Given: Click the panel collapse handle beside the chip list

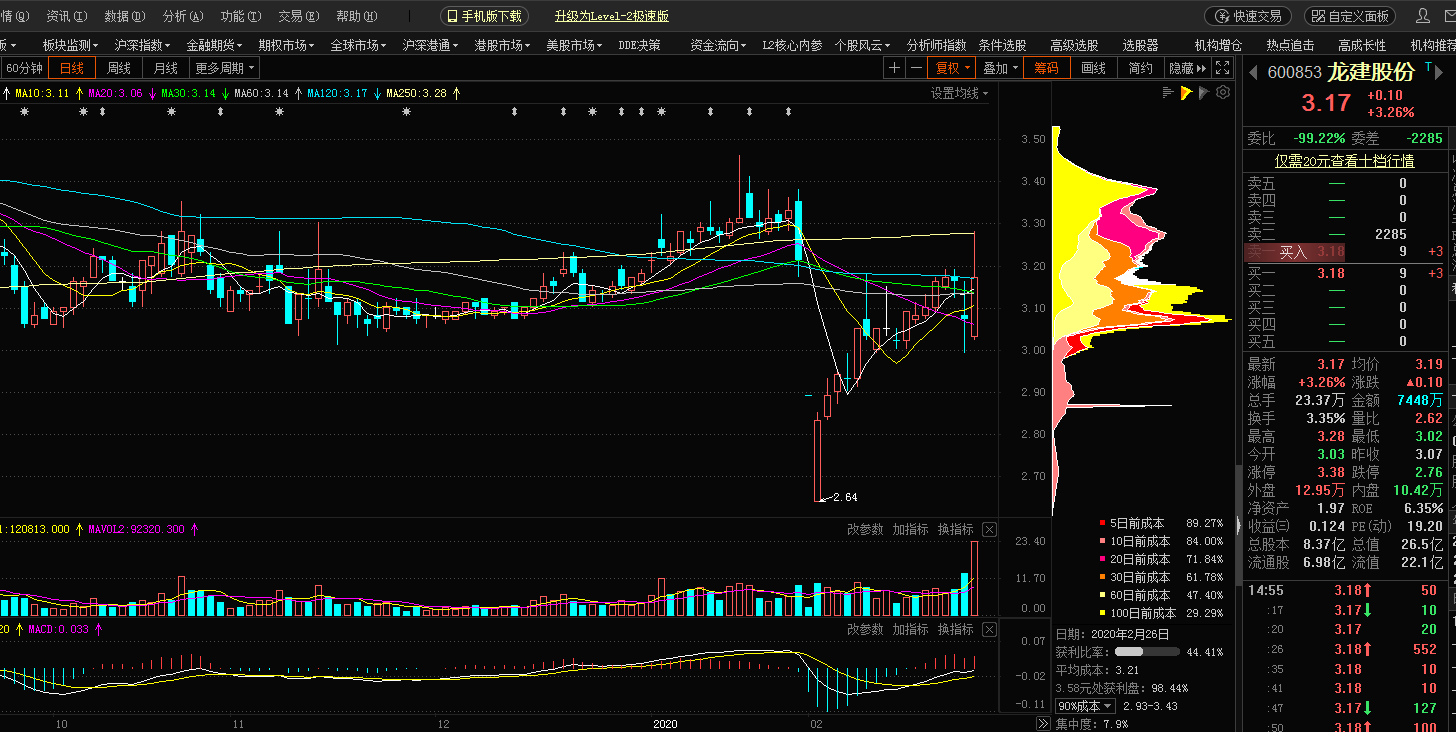Looking at the screenshot, I should point(1238,524).
